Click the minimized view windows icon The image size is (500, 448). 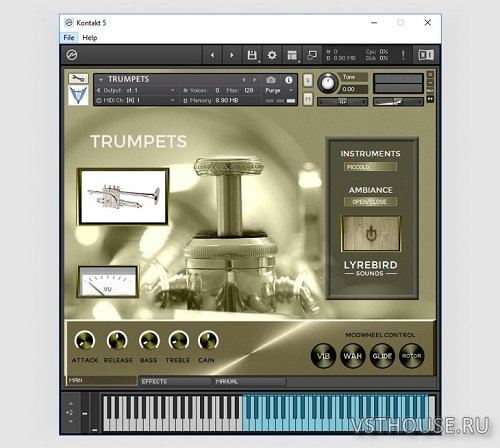click(x=312, y=55)
